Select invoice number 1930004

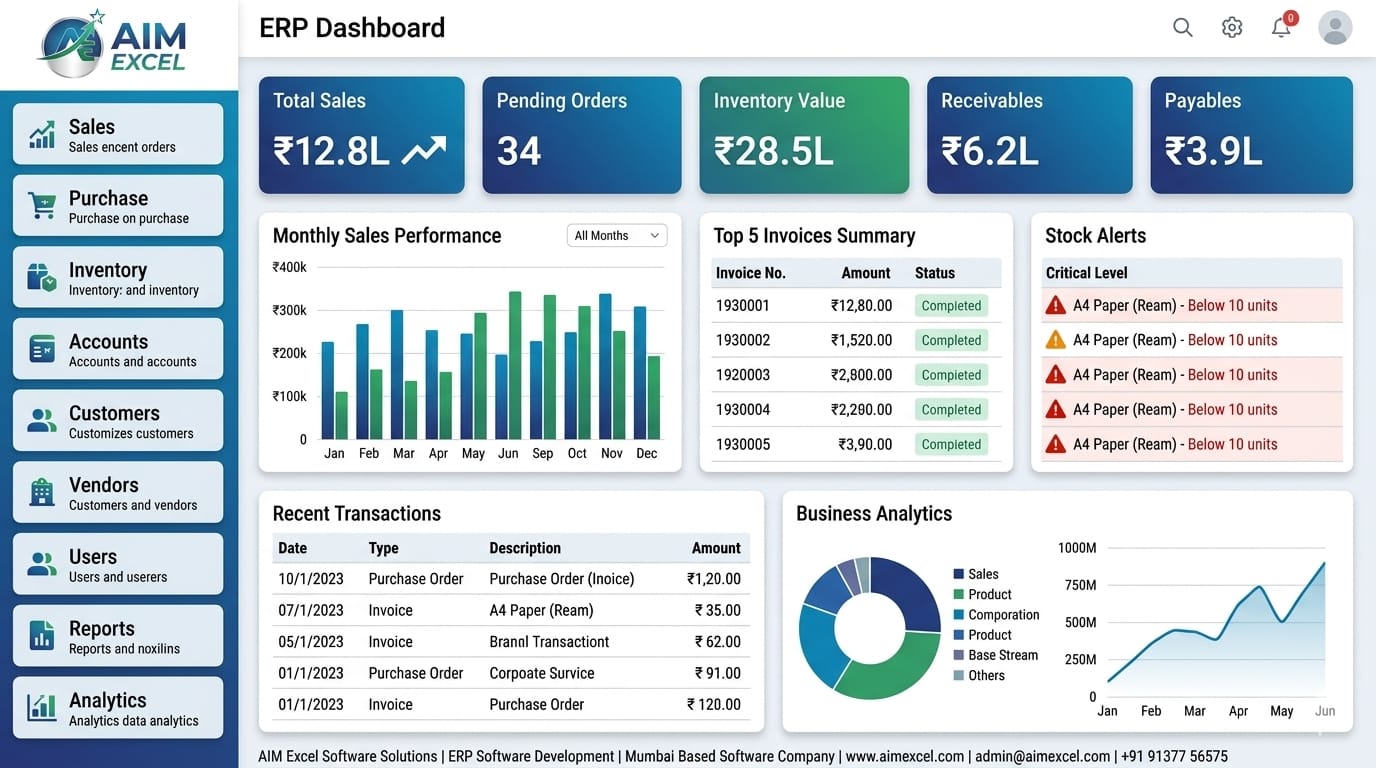(743, 409)
